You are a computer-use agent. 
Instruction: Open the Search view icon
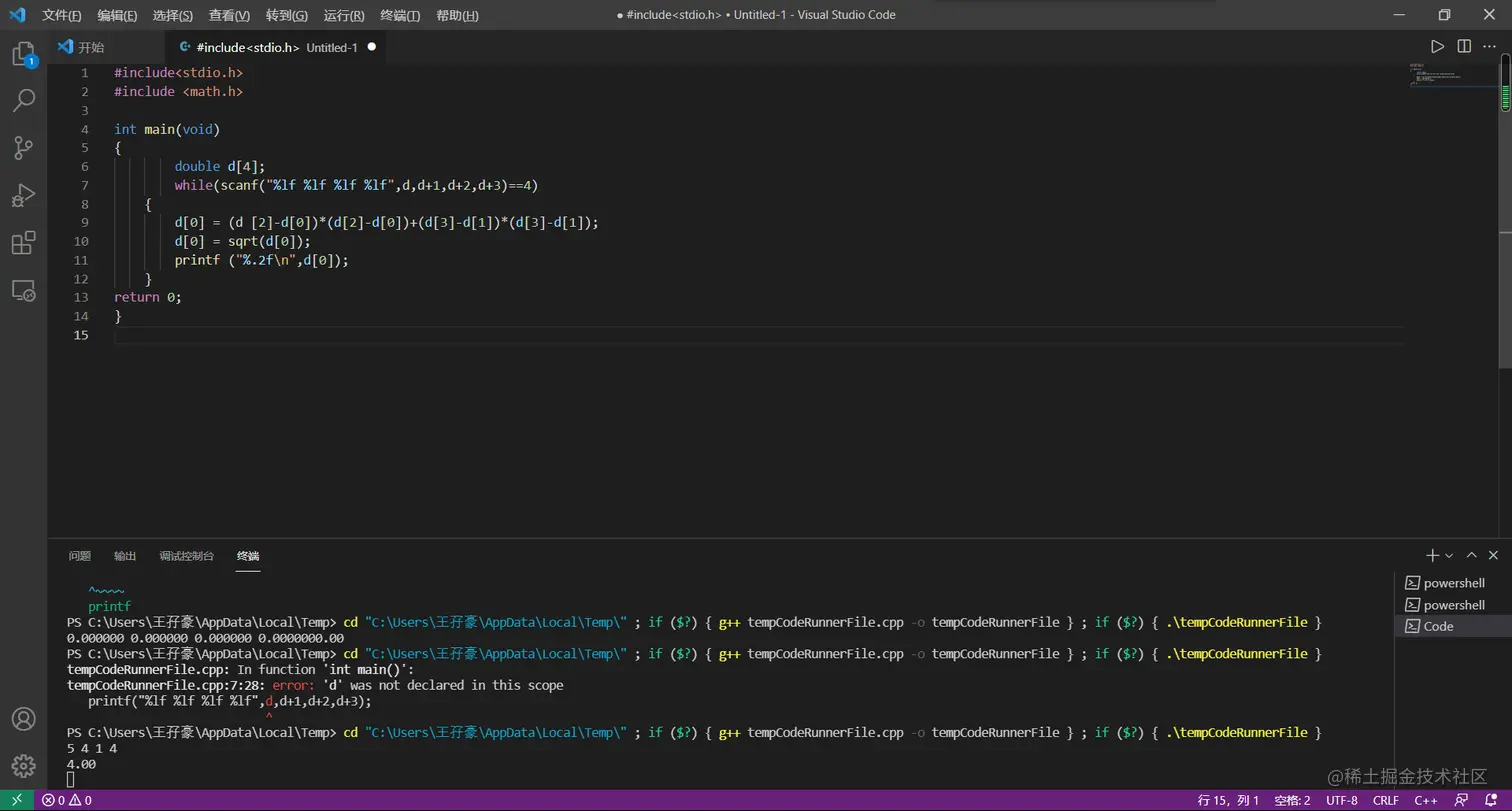[x=23, y=100]
